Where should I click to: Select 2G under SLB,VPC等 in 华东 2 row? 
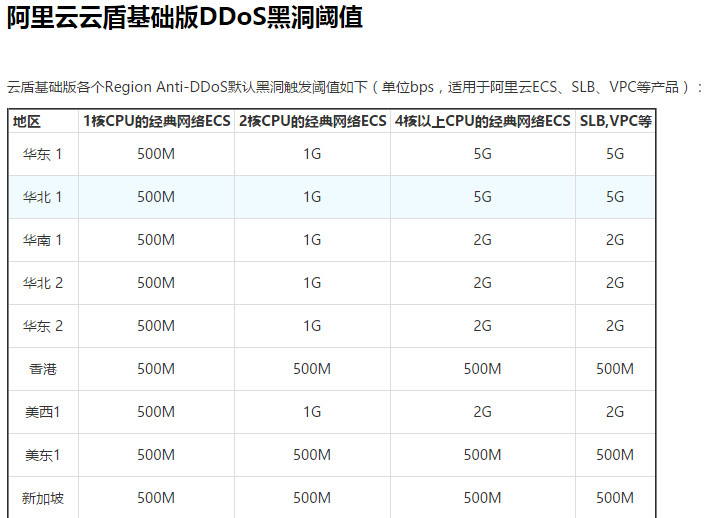[x=615, y=326]
